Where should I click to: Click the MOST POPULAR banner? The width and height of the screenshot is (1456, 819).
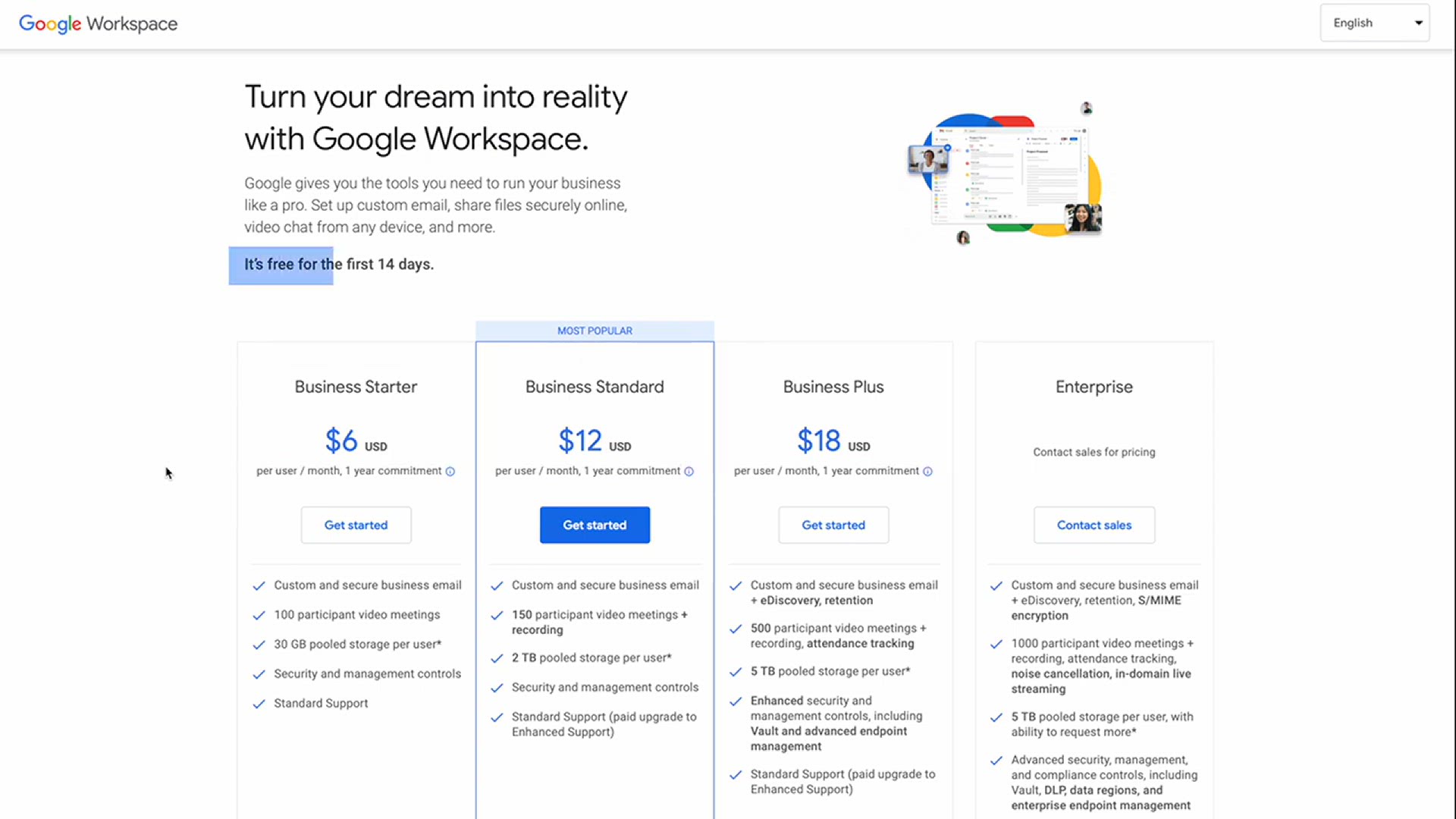(595, 331)
